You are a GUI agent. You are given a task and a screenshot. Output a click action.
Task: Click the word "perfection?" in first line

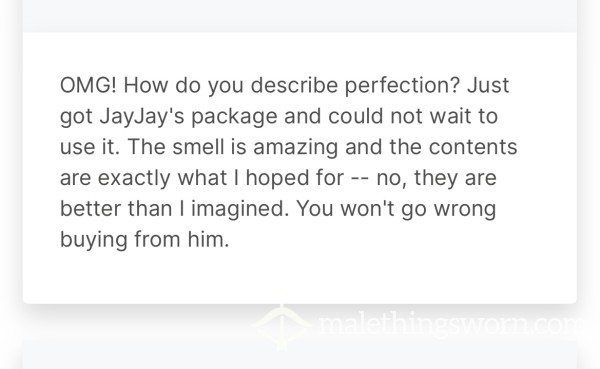click(x=402, y=86)
